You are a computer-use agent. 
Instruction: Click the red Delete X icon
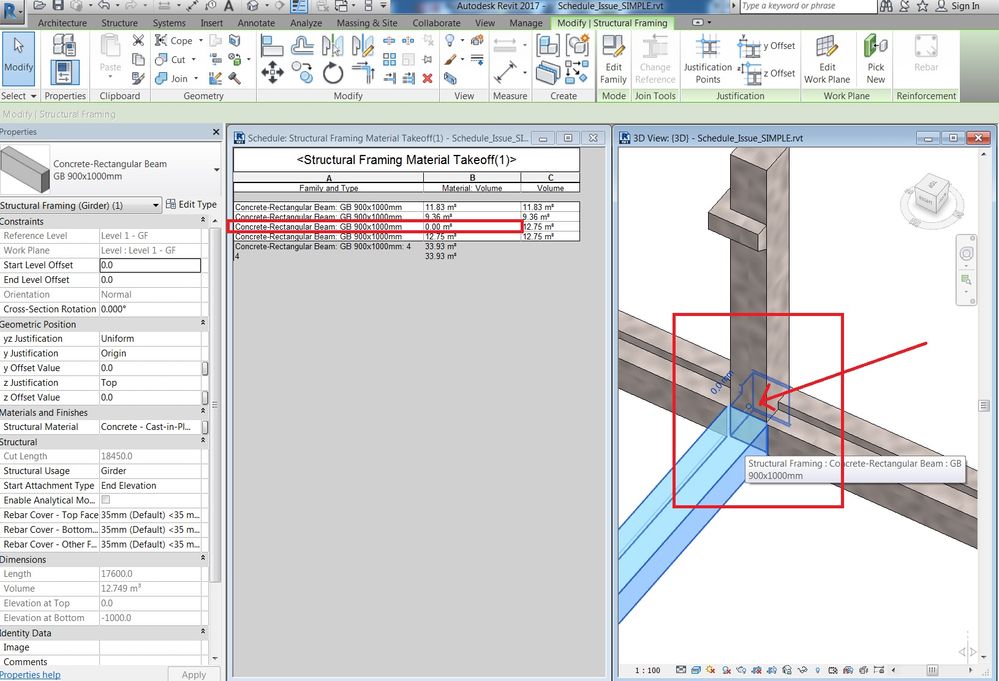pos(428,78)
